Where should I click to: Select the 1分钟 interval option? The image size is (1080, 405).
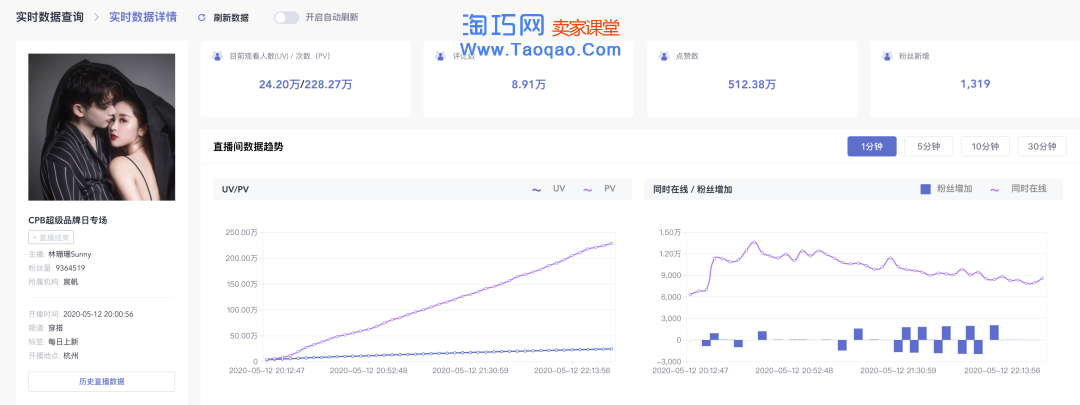tap(872, 146)
